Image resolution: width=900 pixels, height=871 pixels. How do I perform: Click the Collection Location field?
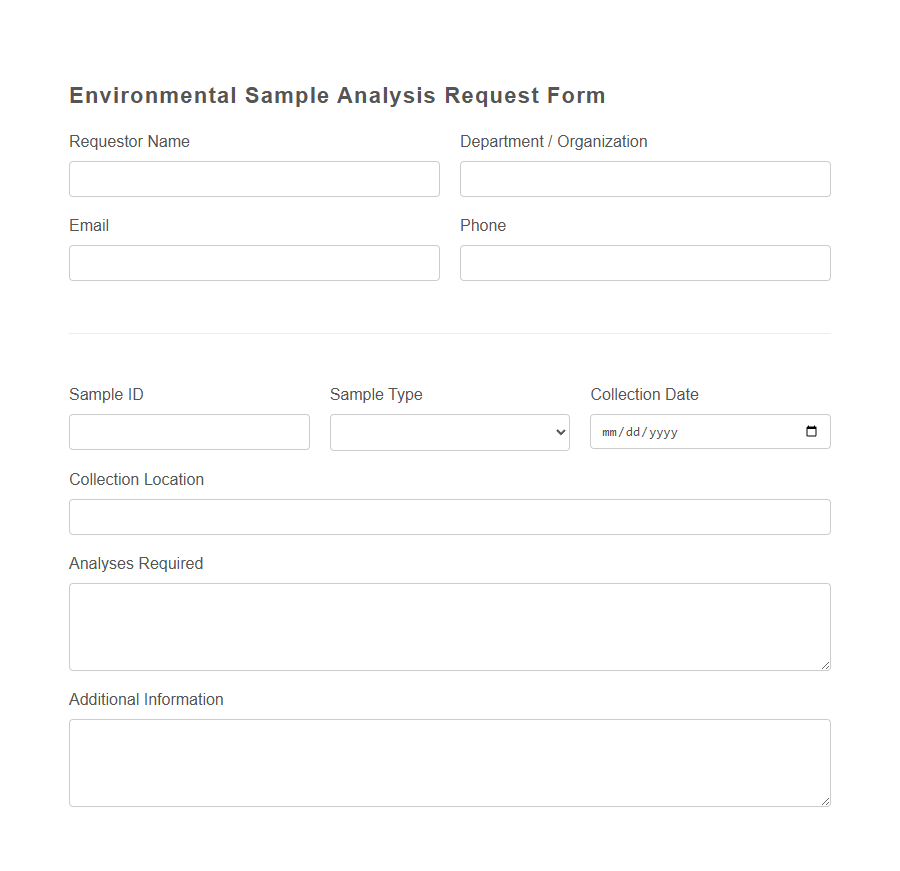[449, 516]
